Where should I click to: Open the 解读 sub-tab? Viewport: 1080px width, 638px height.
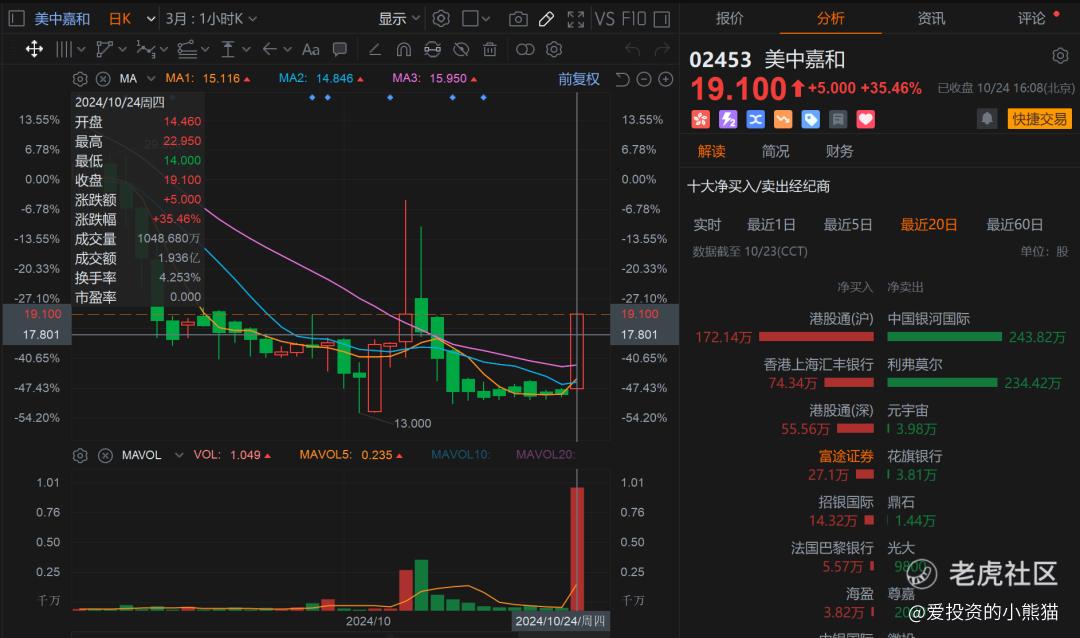click(712, 151)
